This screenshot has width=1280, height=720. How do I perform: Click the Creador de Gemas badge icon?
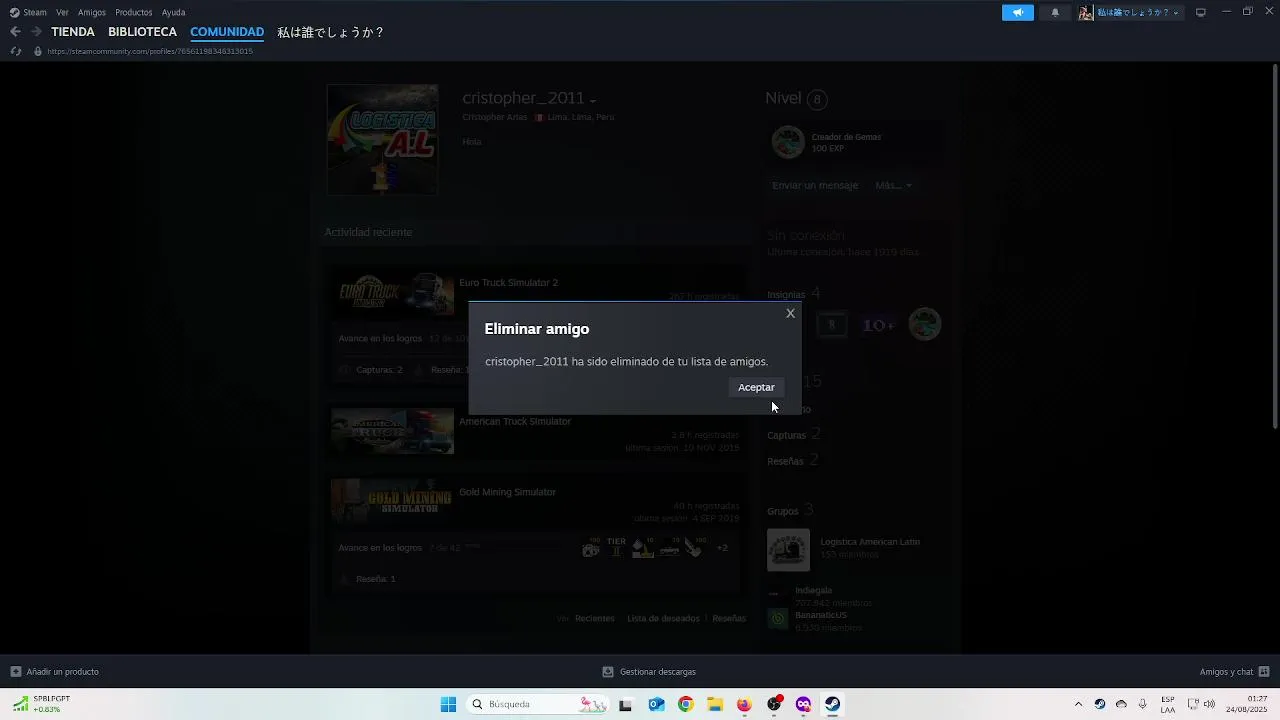pyautogui.click(x=788, y=142)
